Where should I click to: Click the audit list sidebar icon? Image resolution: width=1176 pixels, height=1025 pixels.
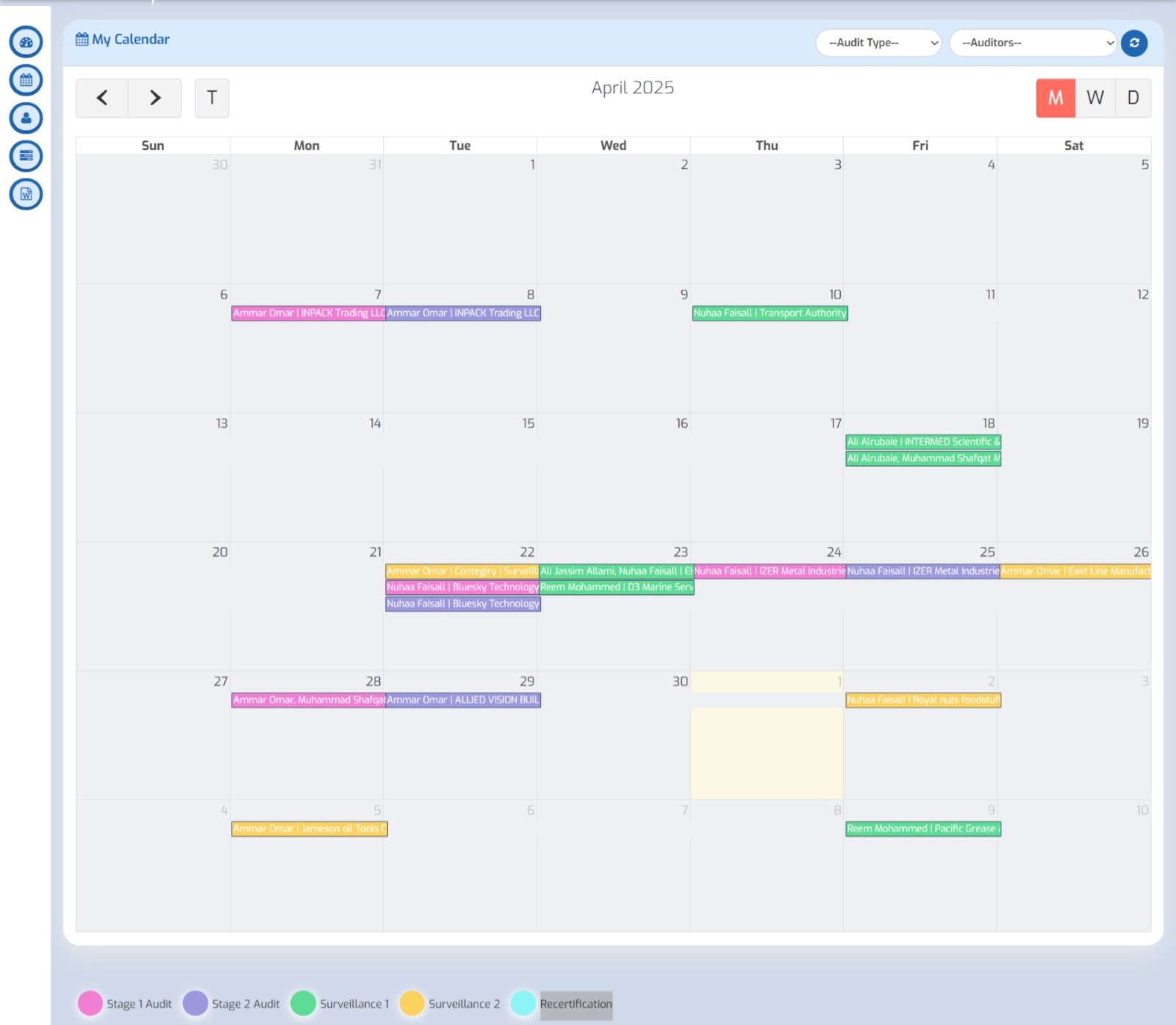26,156
